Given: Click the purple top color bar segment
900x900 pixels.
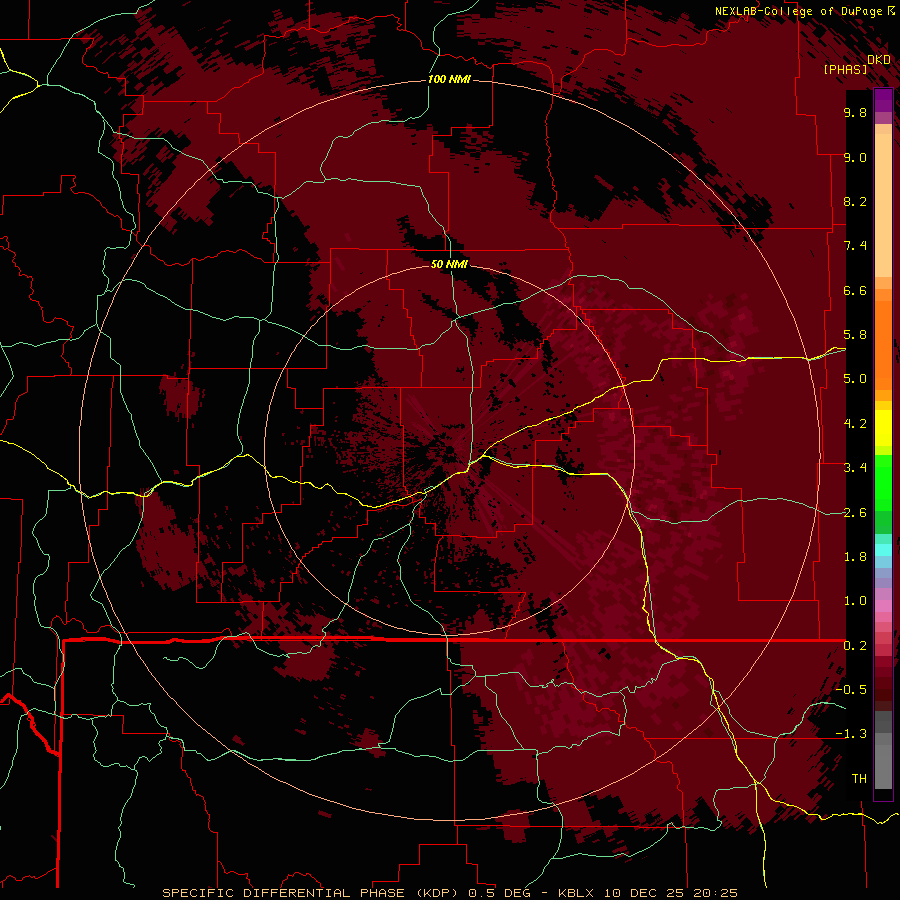Looking at the screenshot, I should point(883,100).
